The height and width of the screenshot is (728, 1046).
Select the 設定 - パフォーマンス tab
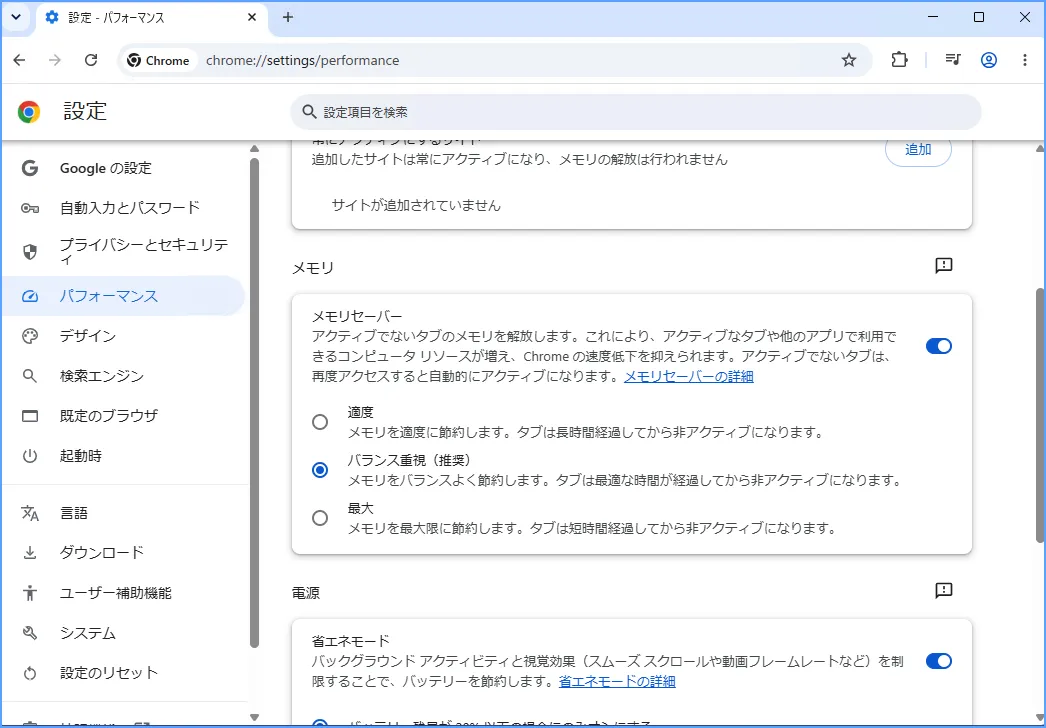click(x=151, y=17)
